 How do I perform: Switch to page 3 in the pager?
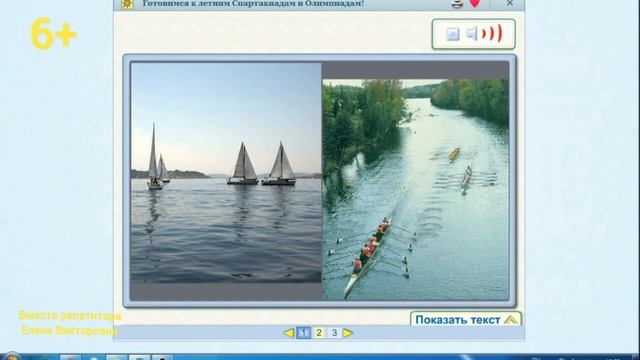pyautogui.click(x=334, y=333)
